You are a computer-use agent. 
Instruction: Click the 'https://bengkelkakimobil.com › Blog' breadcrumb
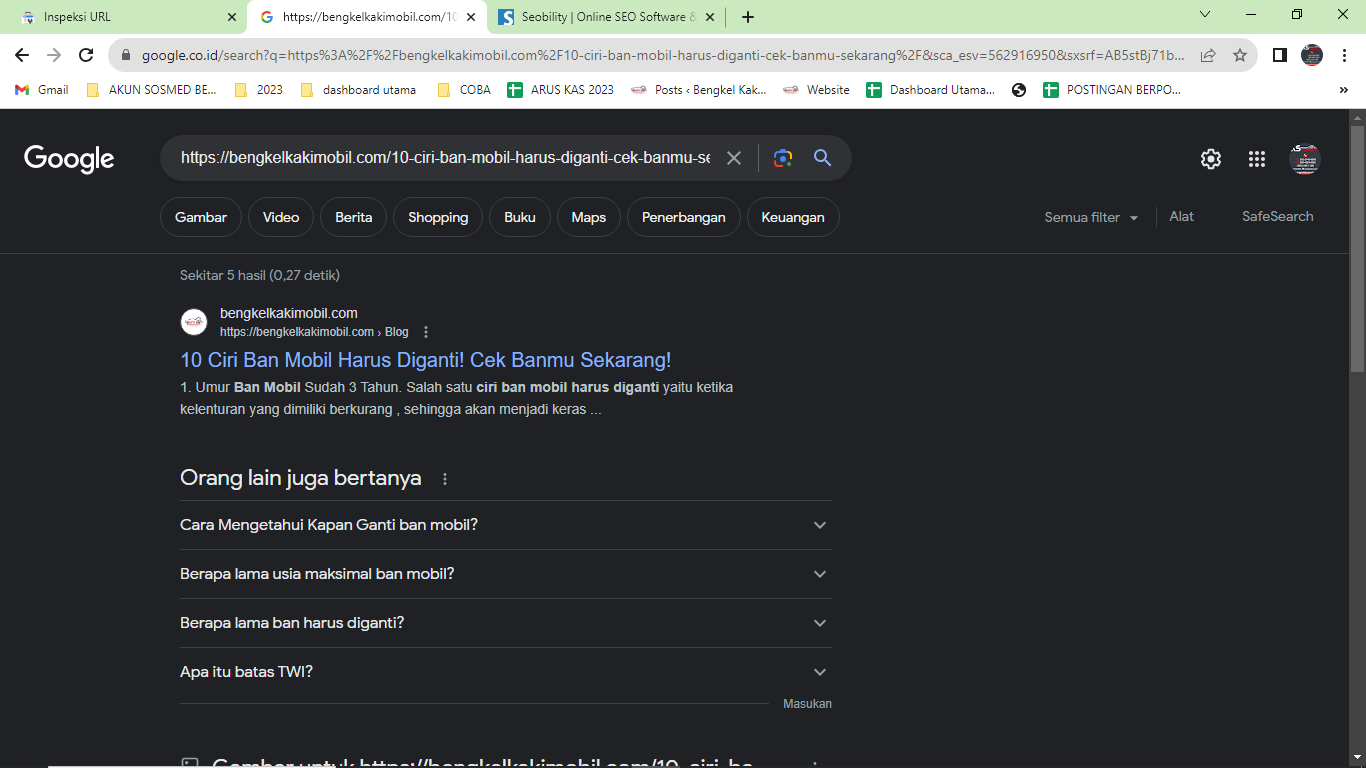(x=314, y=332)
